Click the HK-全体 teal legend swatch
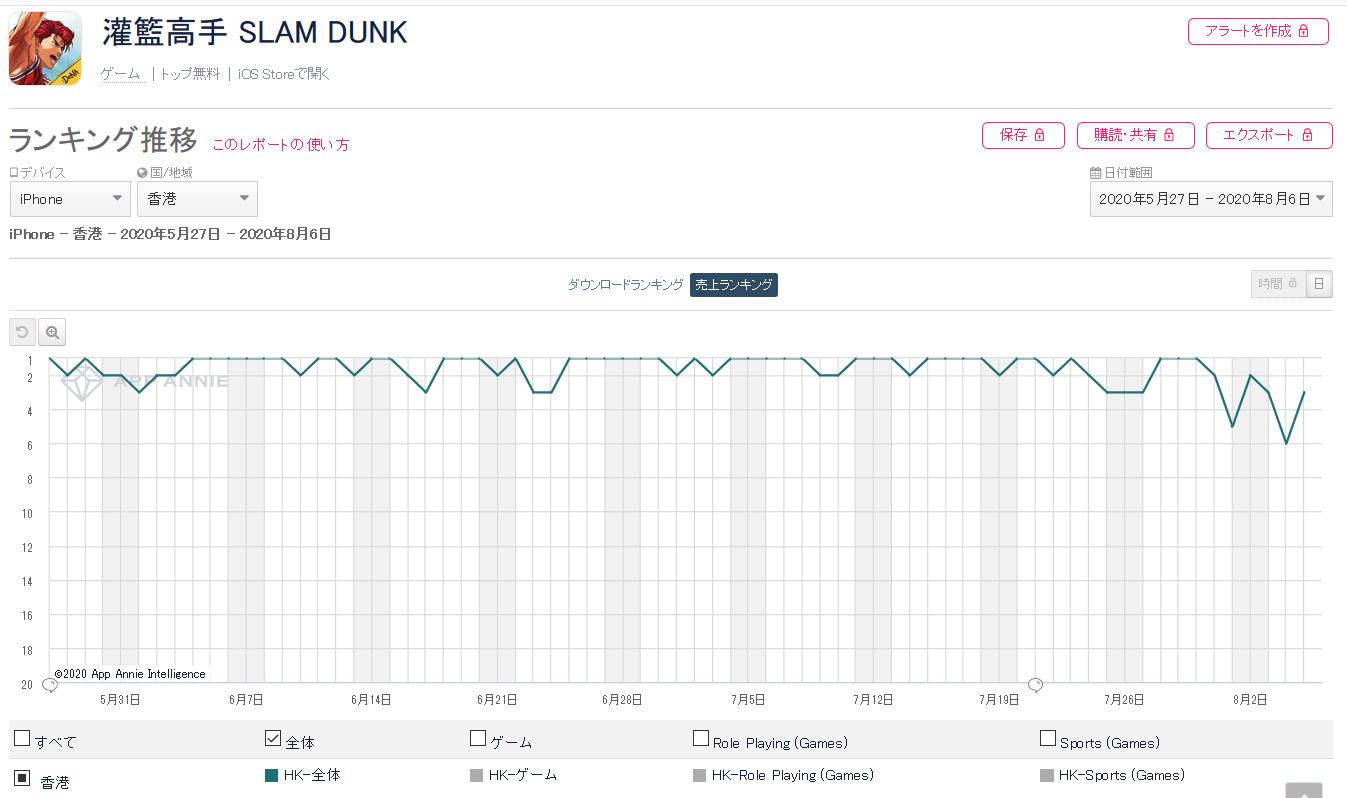This screenshot has height=798, width=1347. [x=271, y=775]
